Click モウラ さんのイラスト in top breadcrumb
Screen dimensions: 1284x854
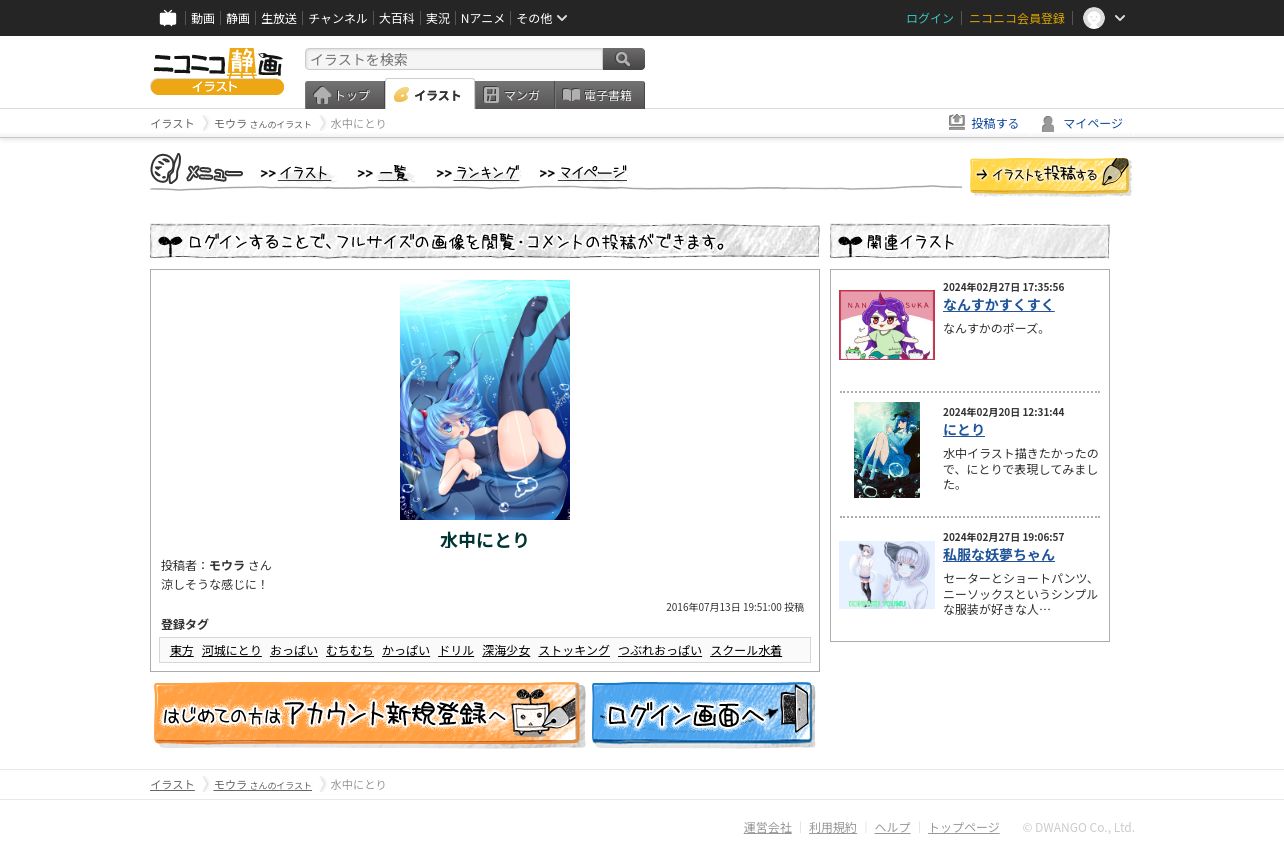tap(263, 124)
